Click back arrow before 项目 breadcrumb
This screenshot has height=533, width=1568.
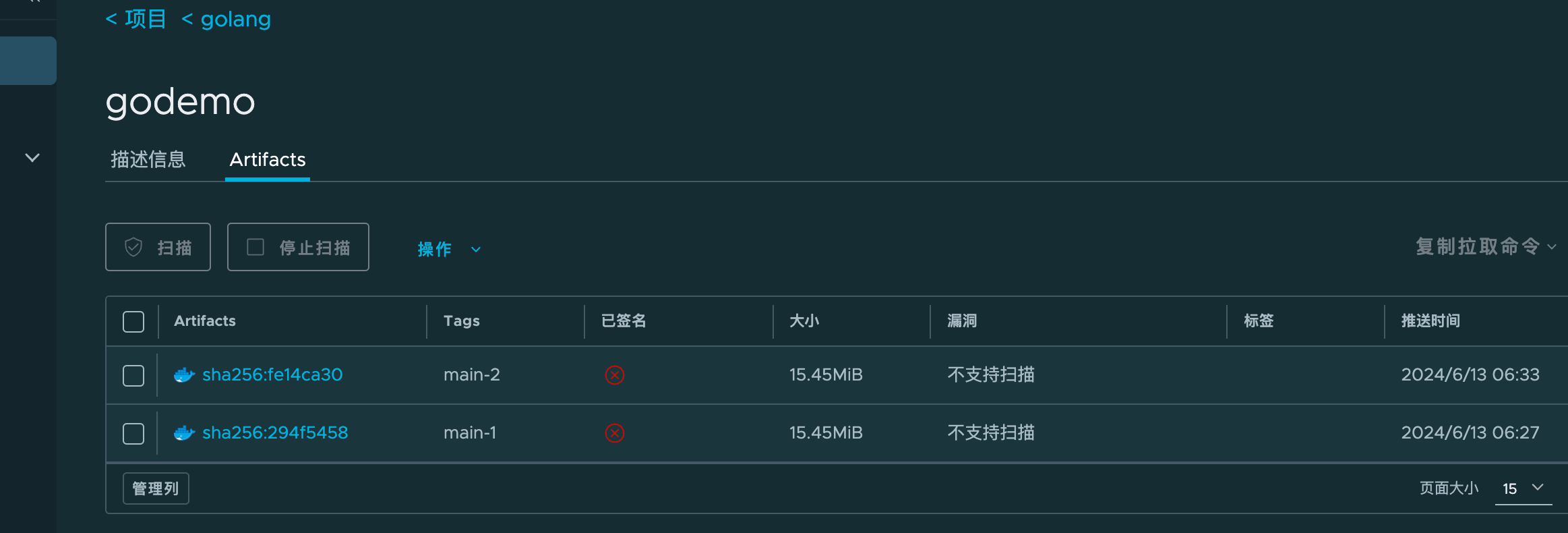111,20
